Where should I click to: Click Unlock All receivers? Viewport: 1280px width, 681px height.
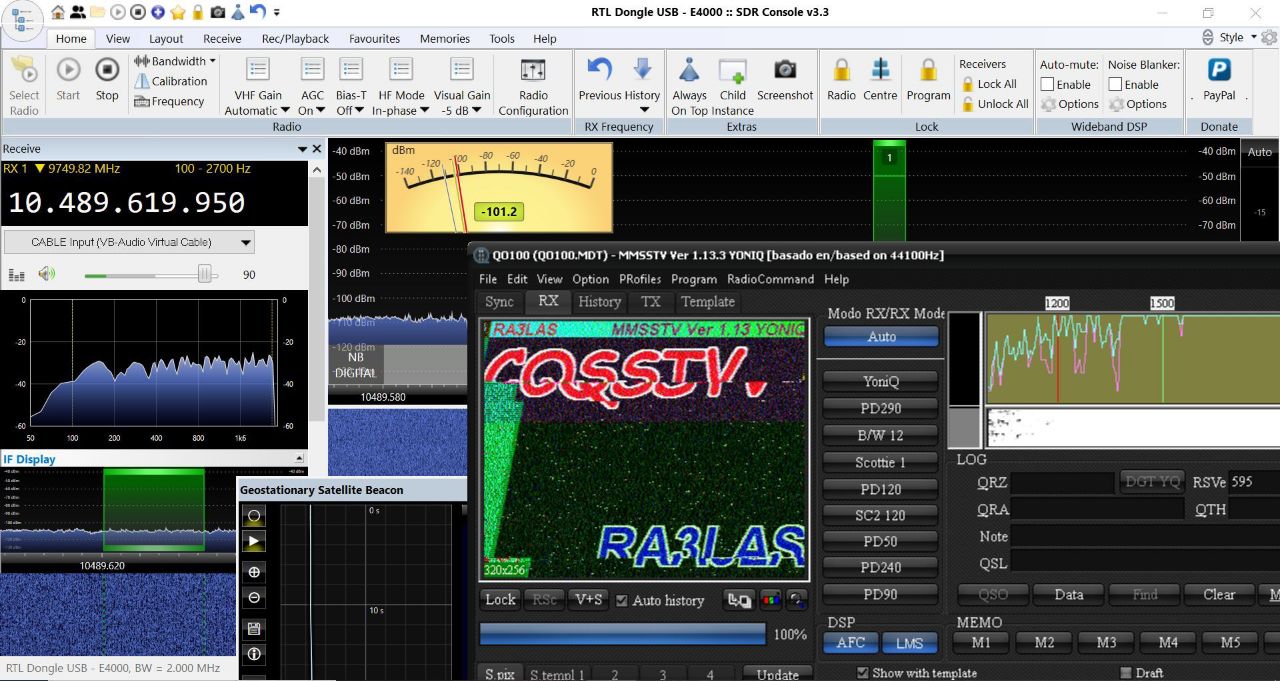(995, 104)
